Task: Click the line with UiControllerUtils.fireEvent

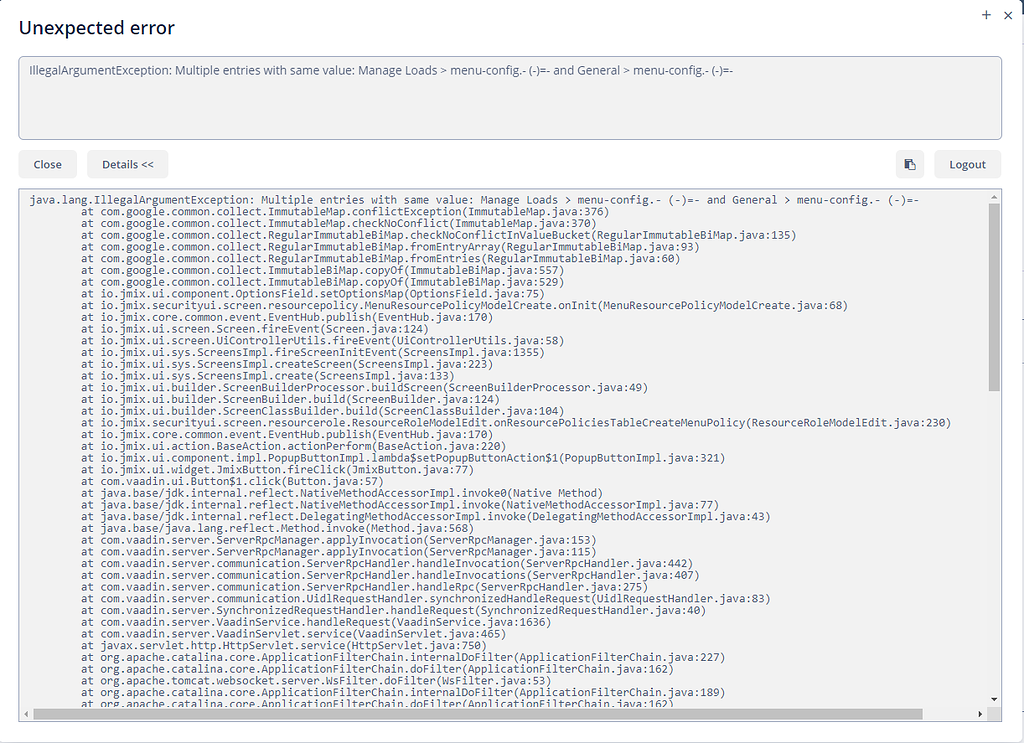Action: (x=323, y=341)
